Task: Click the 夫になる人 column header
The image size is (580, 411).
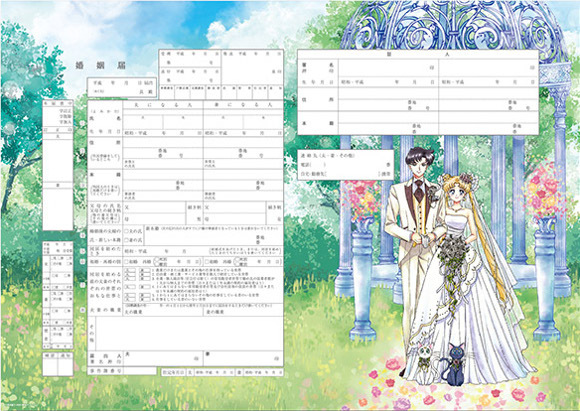Action: click(x=163, y=105)
